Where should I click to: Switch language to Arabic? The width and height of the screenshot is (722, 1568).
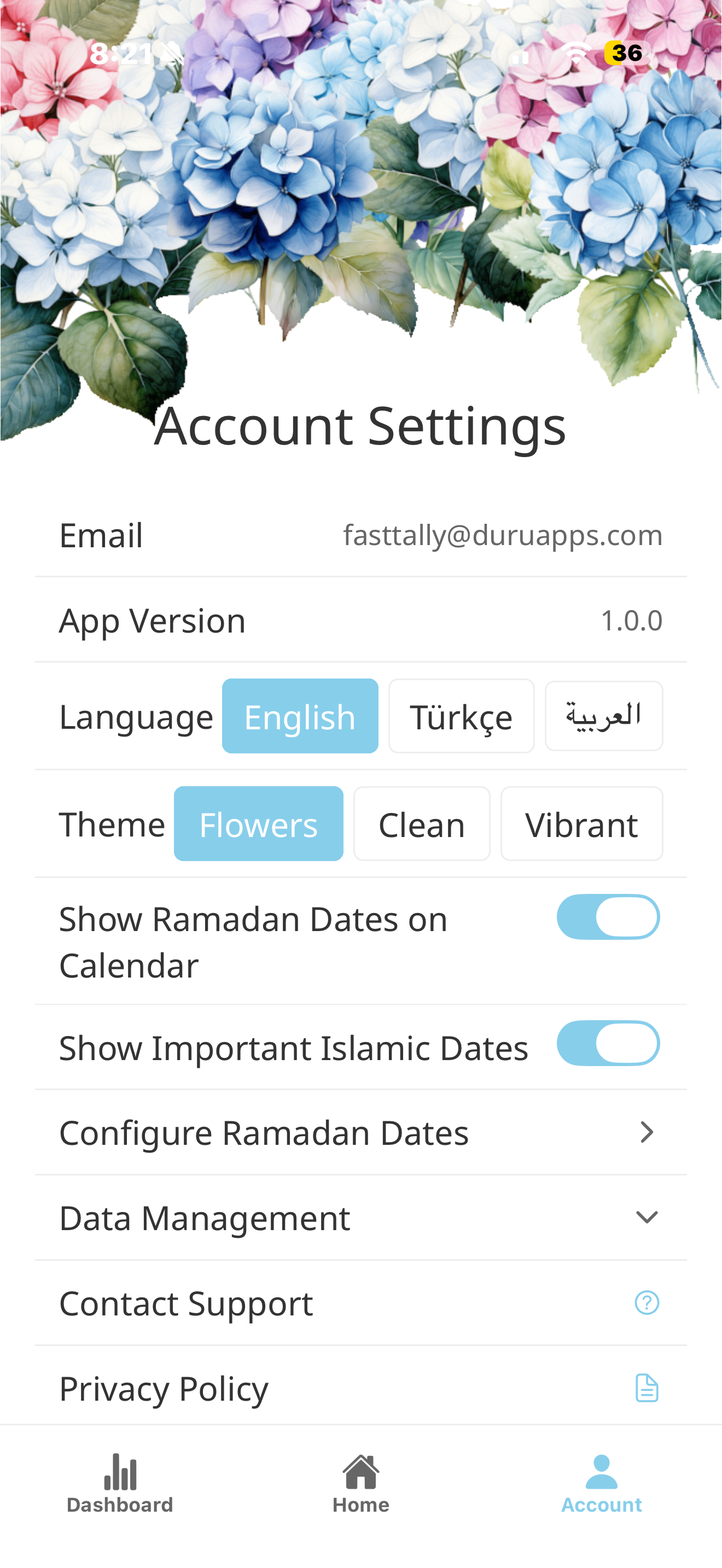(603, 716)
